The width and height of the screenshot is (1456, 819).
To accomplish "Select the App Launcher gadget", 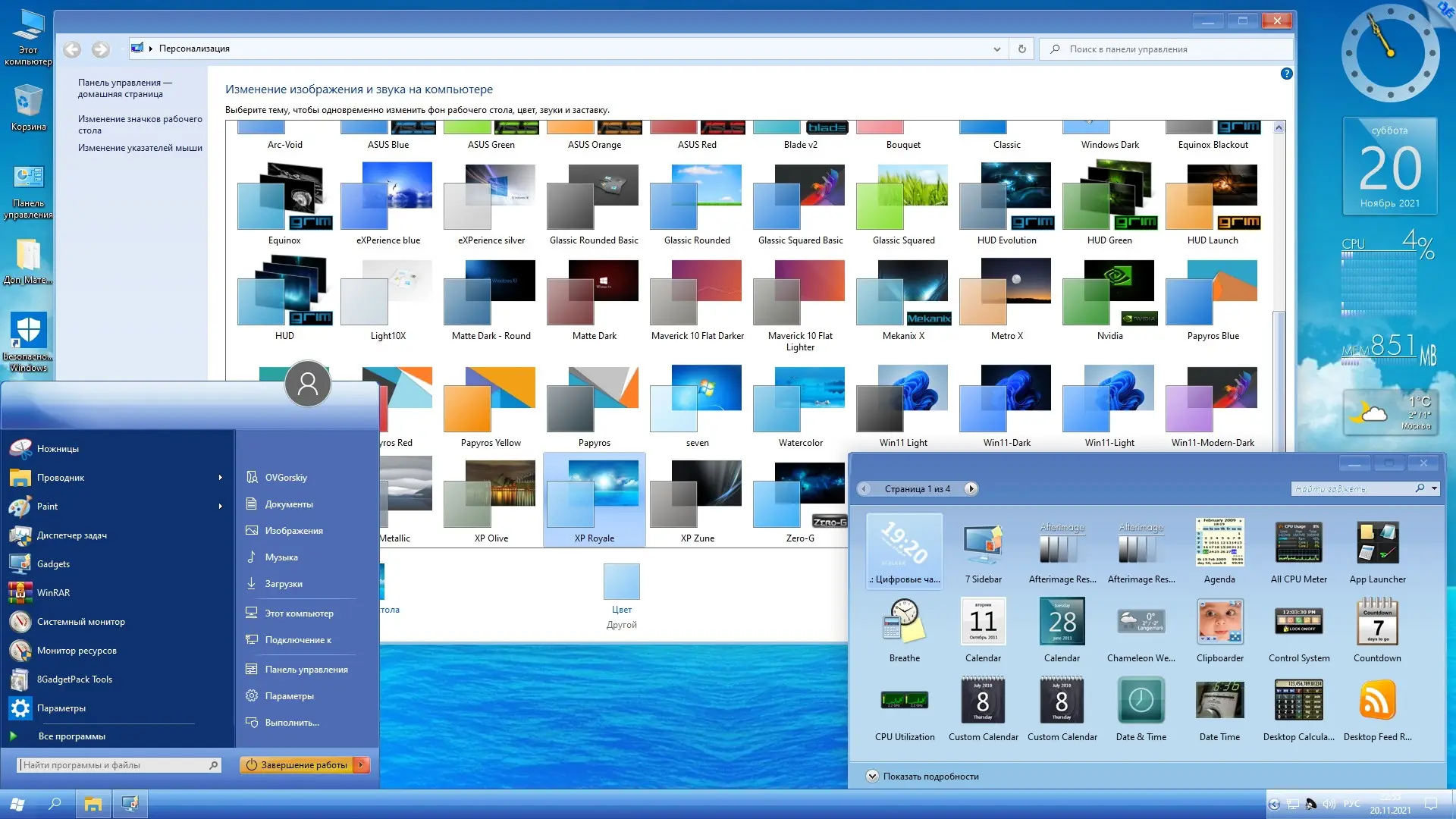I will click(x=1377, y=543).
